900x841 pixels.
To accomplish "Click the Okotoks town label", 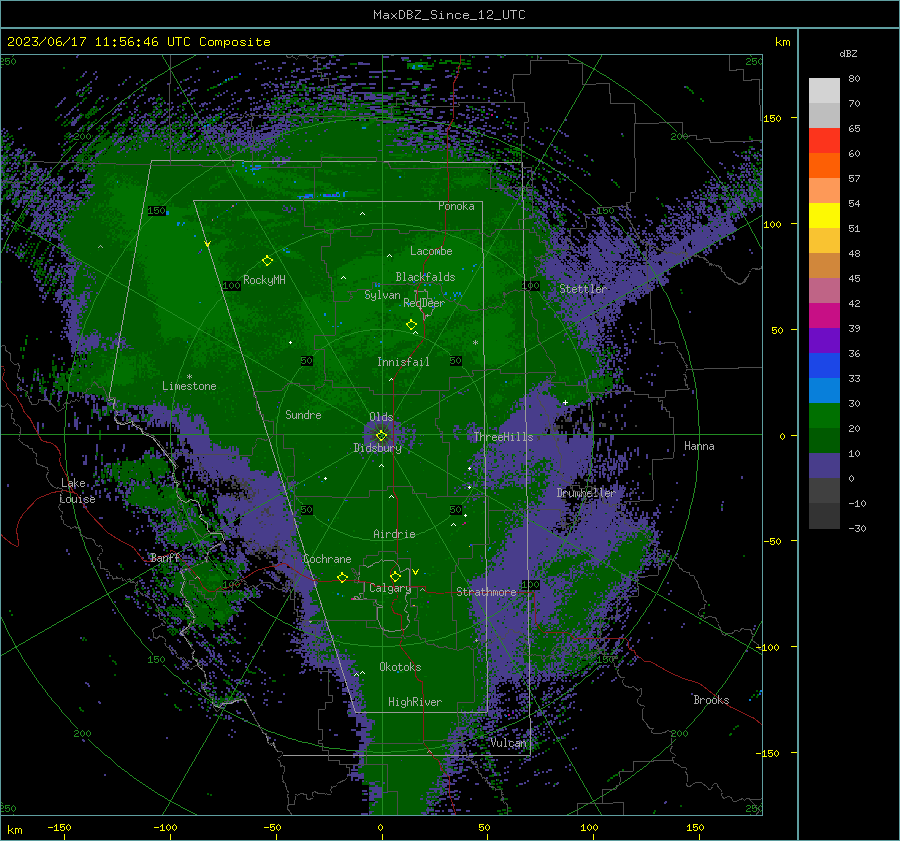I will tap(400, 667).
